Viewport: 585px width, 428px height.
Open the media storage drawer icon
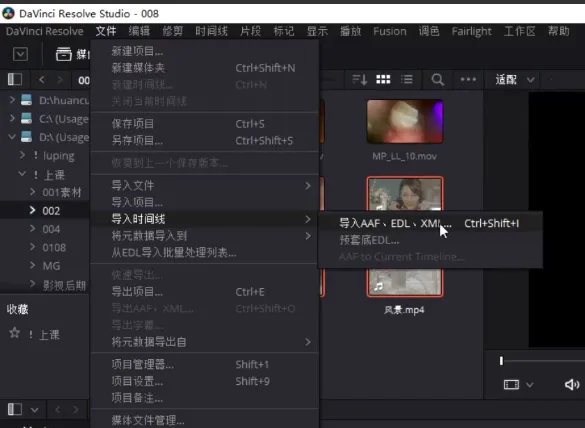pyautogui.click(x=64, y=54)
